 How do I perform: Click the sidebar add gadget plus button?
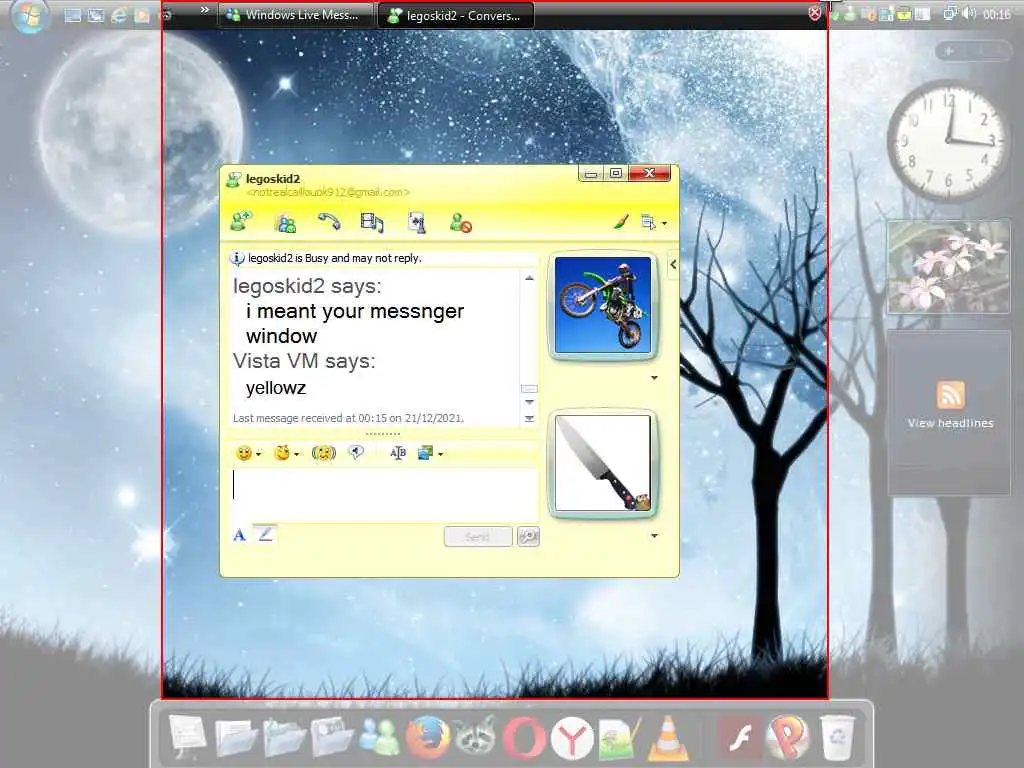click(949, 51)
